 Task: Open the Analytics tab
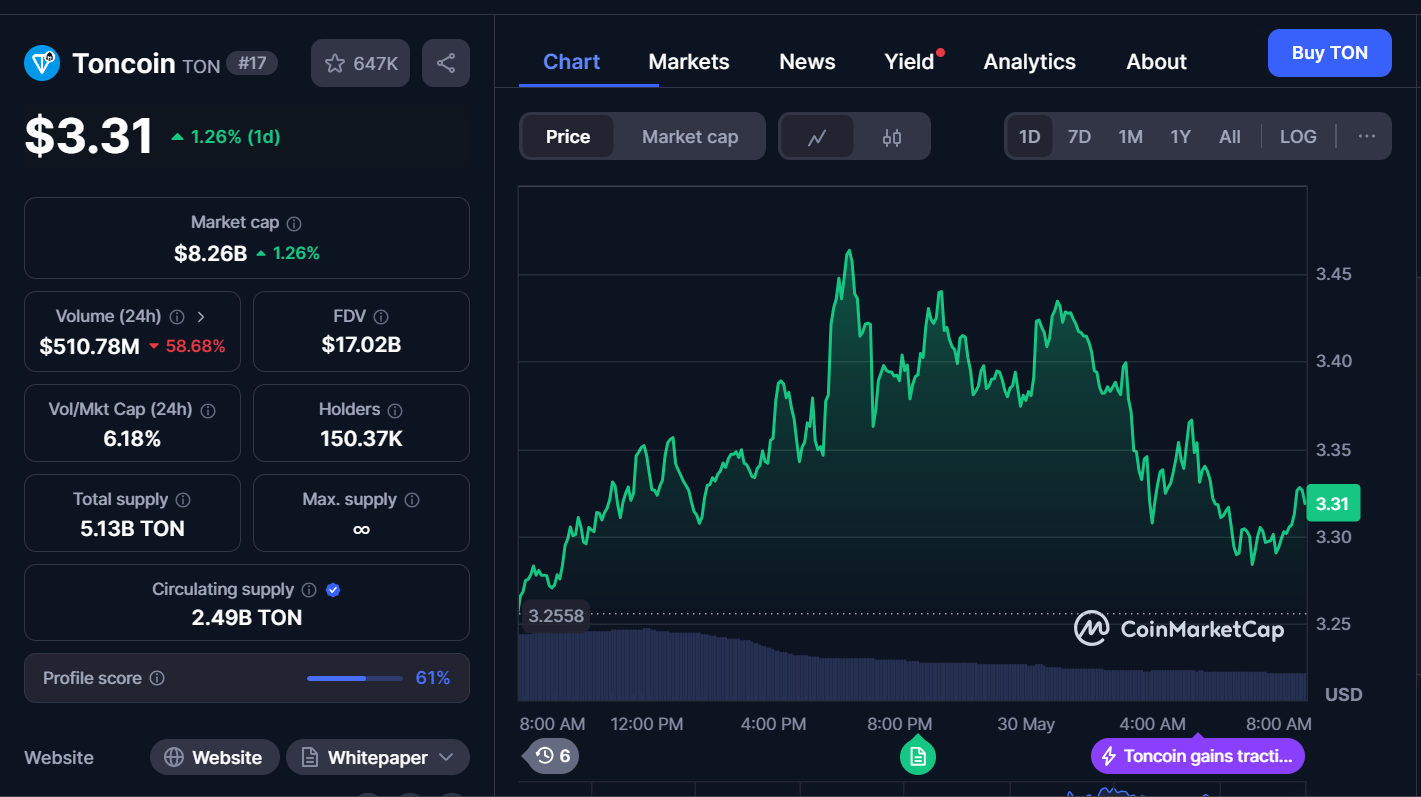click(1029, 62)
